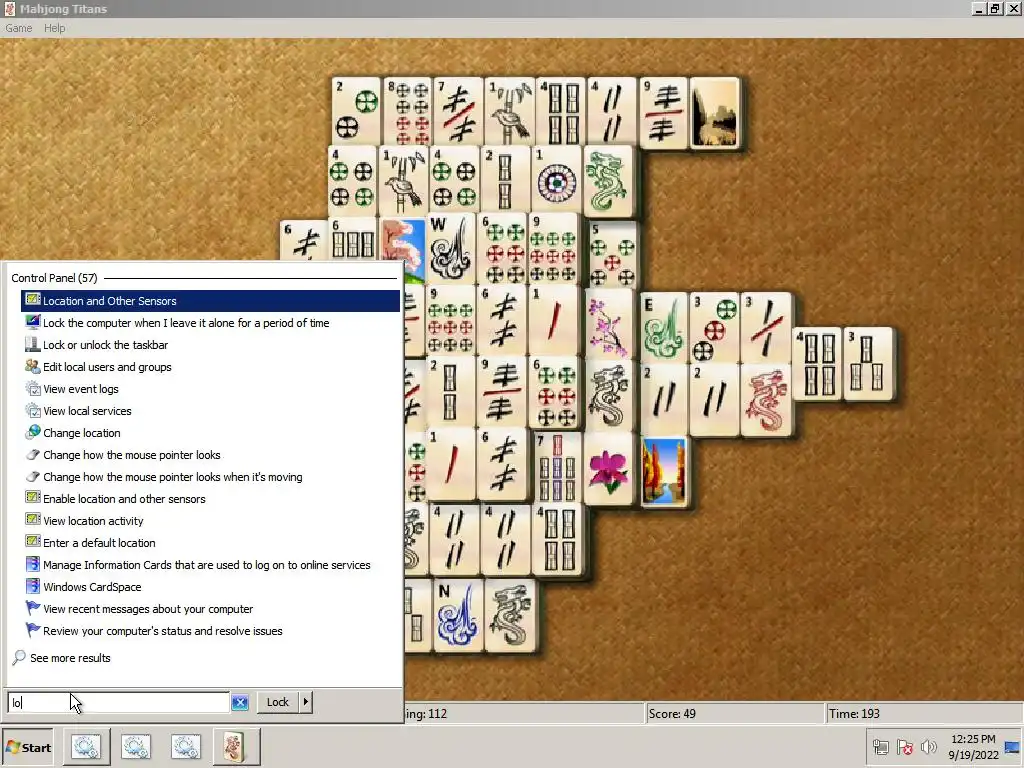
Task: Select Lock or unlock the taskbar result
Action: pos(210,345)
